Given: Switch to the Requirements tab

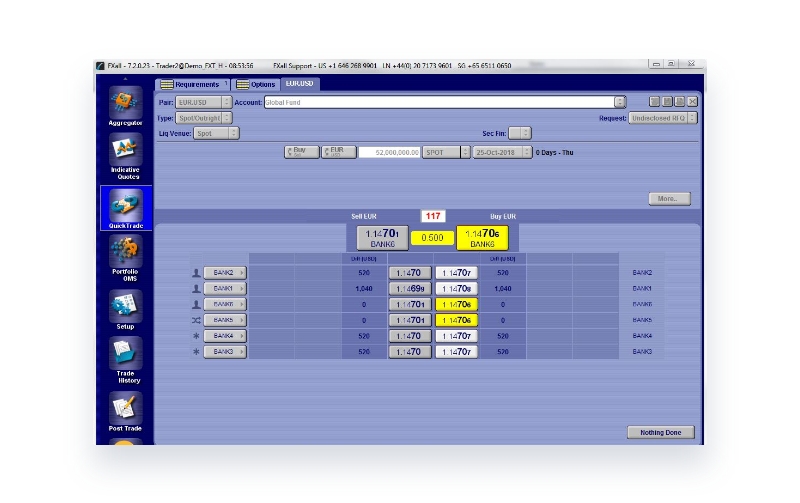Looking at the screenshot, I should pos(194,84).
